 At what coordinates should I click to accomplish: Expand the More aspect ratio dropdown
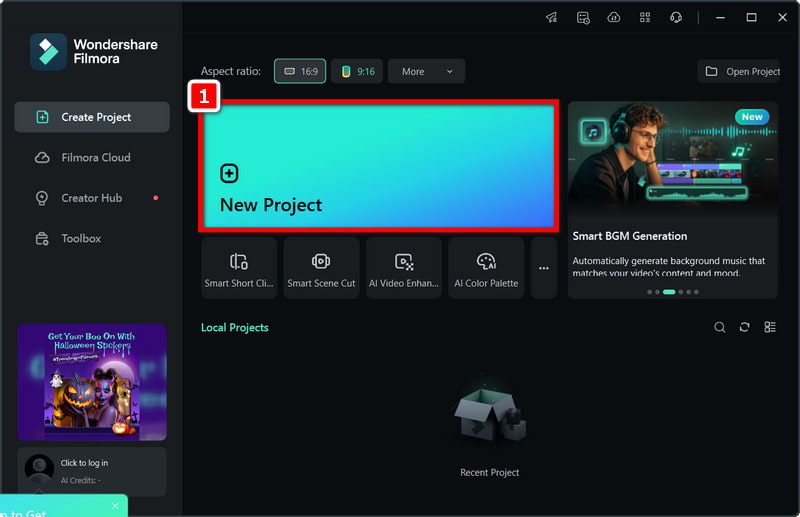coord(426,71)
